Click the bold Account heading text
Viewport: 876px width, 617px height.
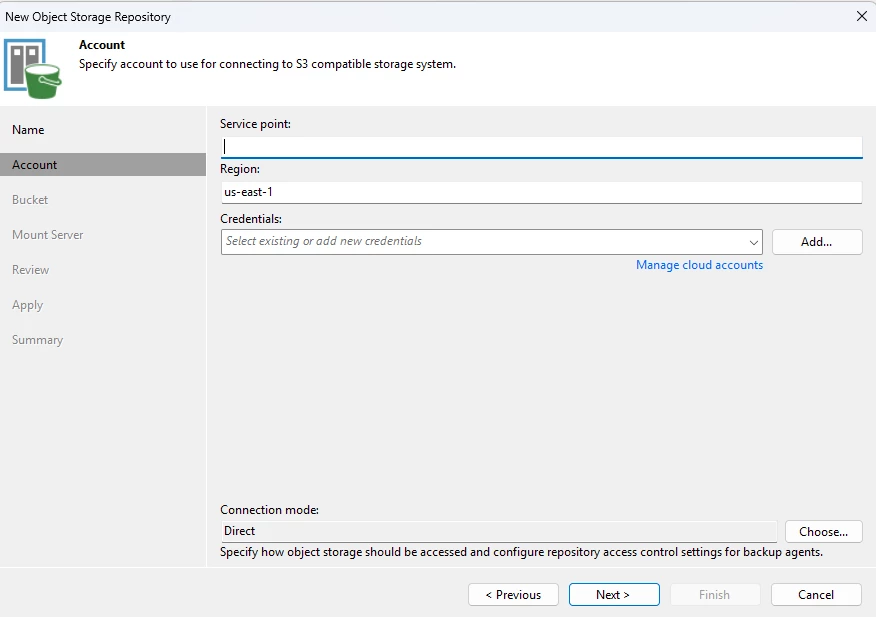click(102, 45)
